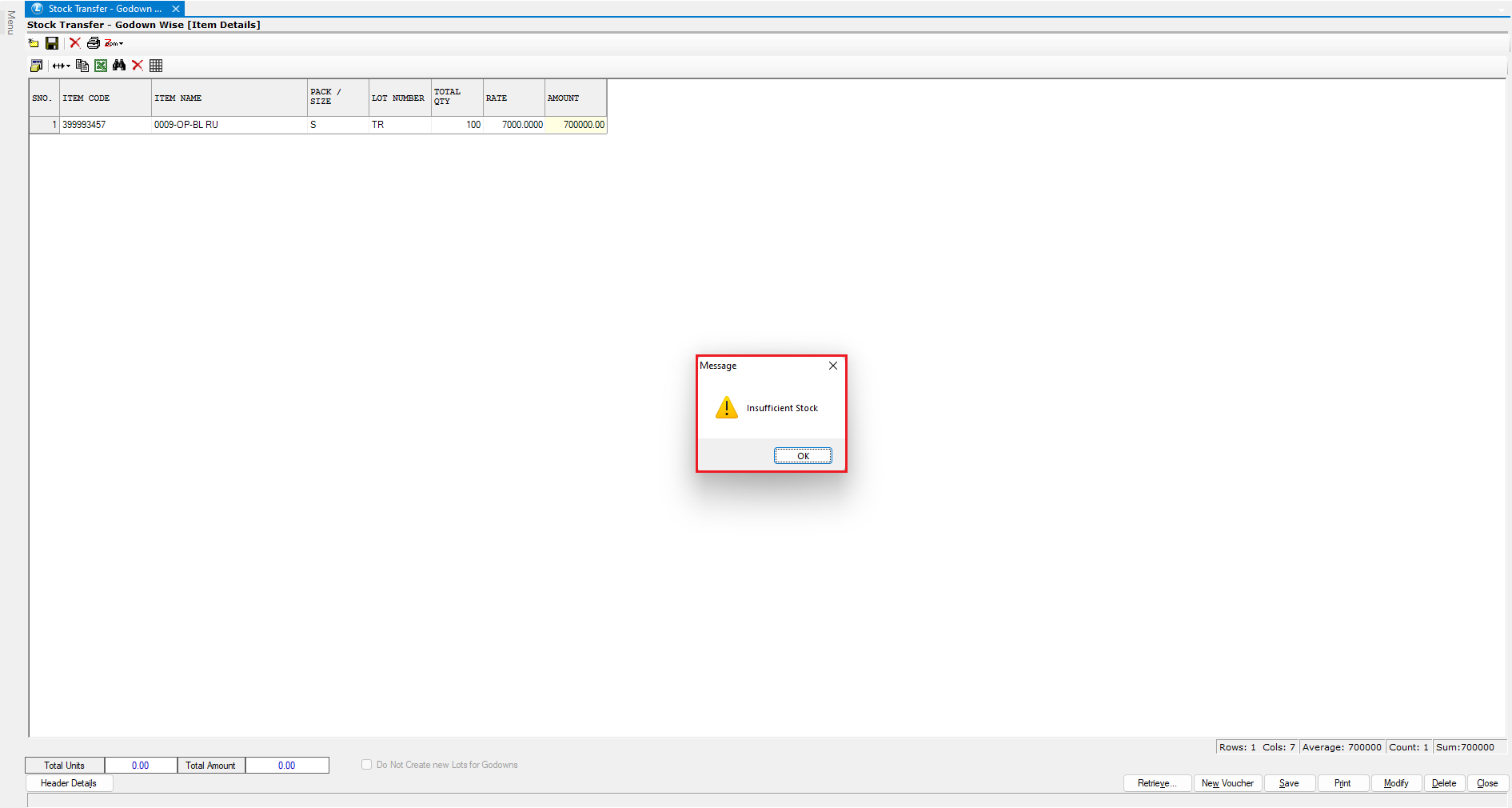Viewport: 1512px width, 808px height.
Task: Click the new folder icon in toolbar
Action: (34, 43)
